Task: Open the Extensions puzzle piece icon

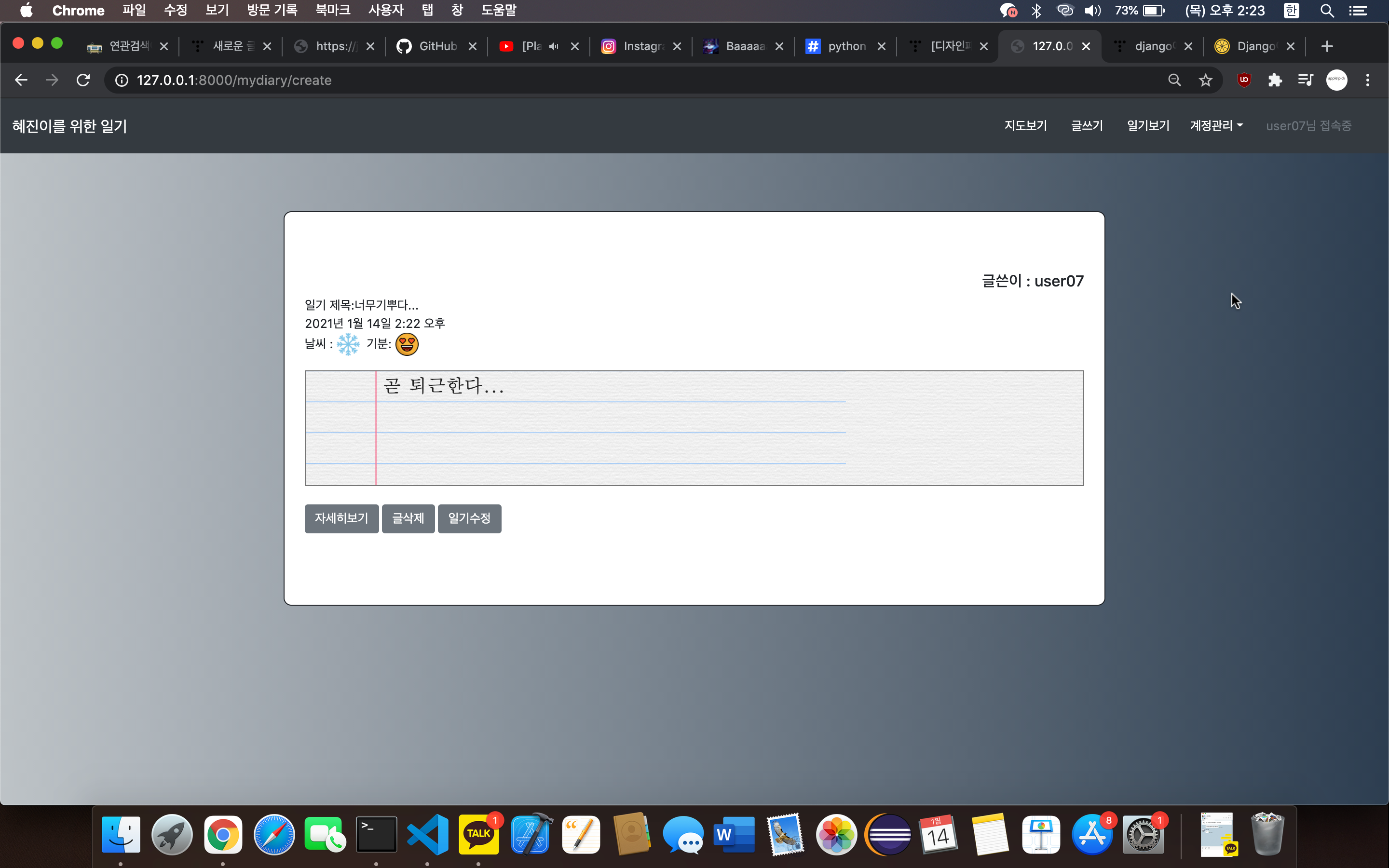Action: (1275, 80)
